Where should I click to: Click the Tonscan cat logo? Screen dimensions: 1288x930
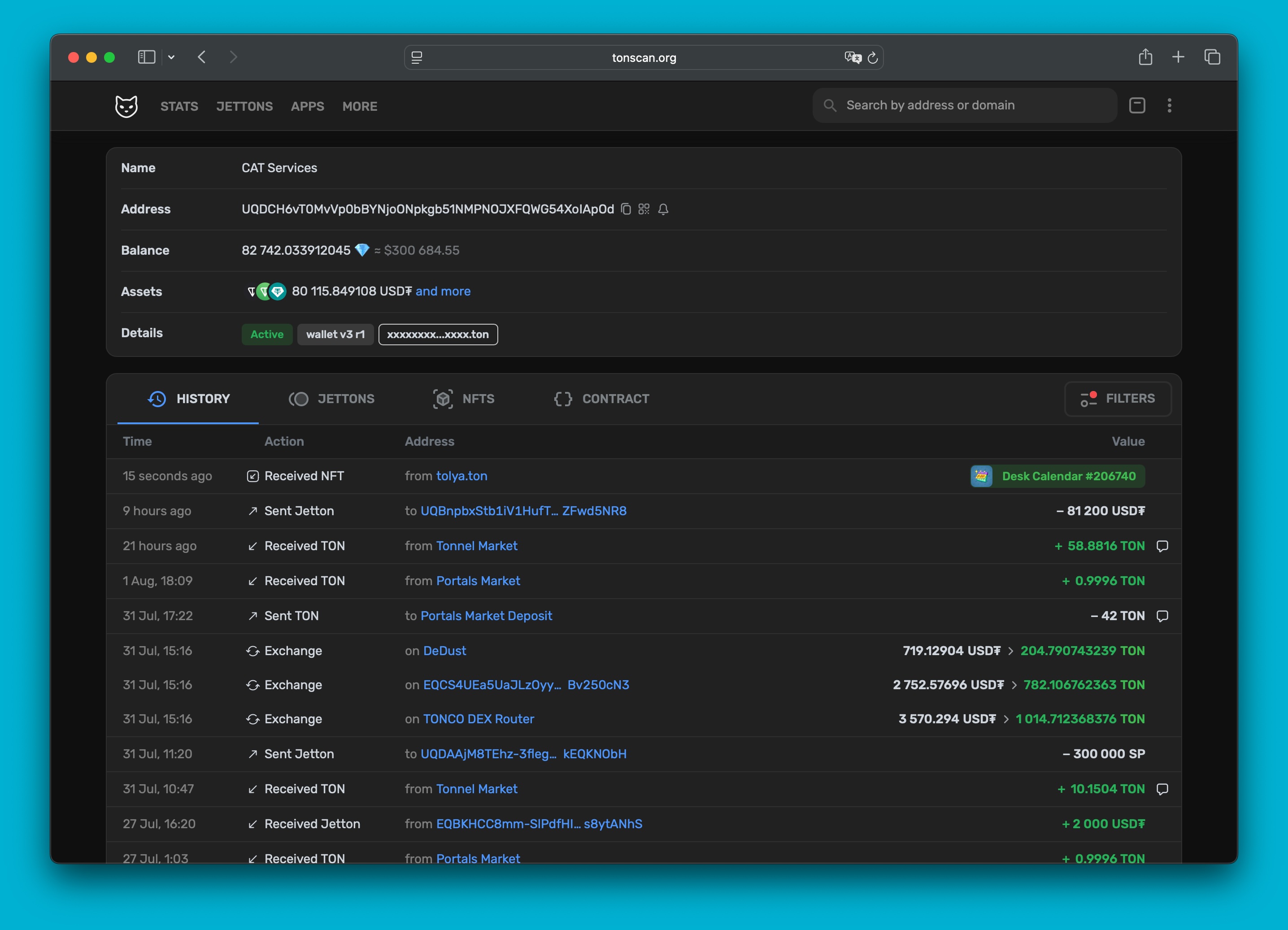[x=126, y=106]
